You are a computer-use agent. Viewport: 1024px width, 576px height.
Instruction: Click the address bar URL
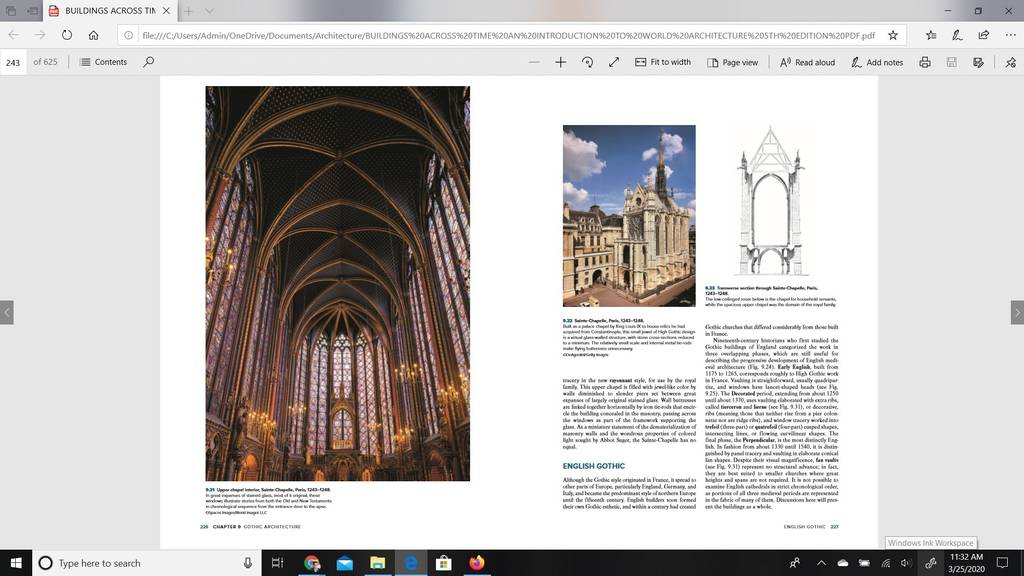(x=508, y=35)
